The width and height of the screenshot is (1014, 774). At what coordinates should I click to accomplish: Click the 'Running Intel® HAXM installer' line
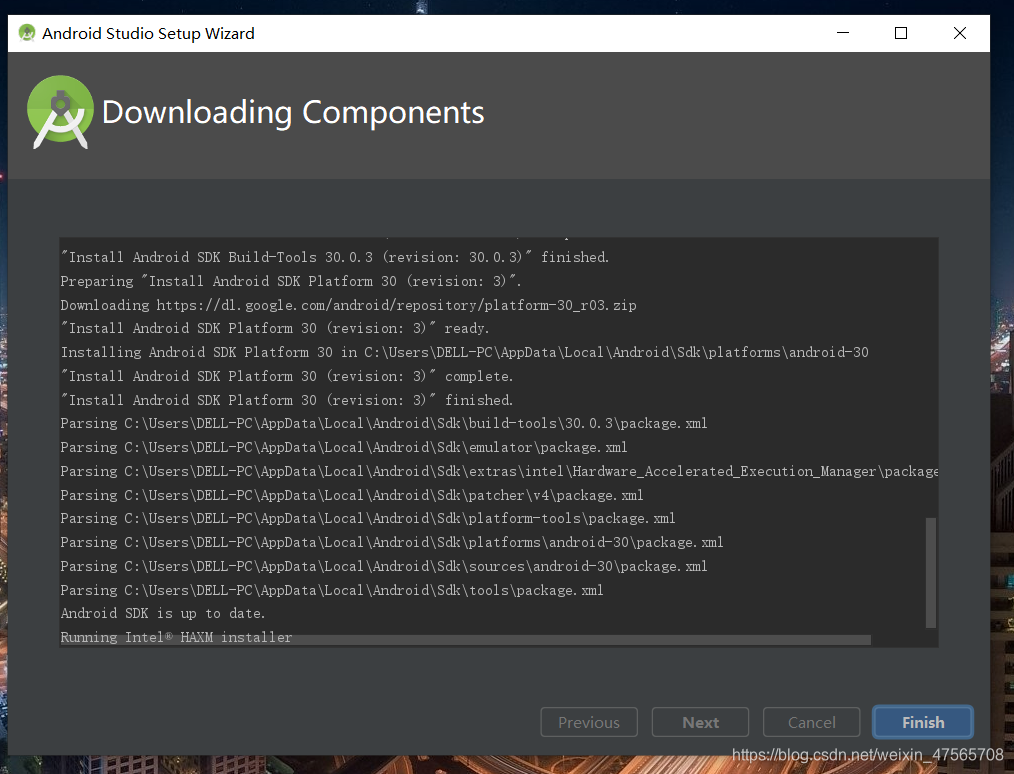pos(177,637)
